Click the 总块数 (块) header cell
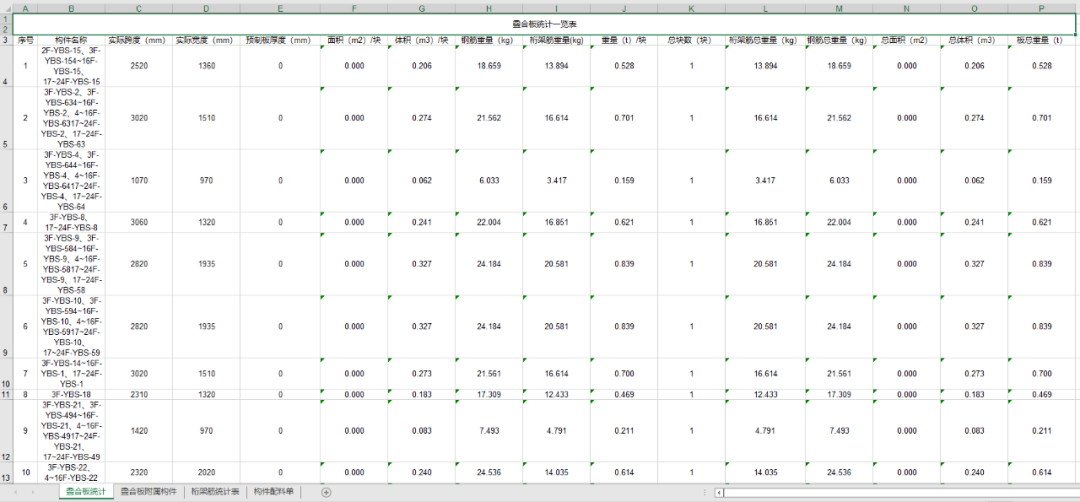 (690, 40)
